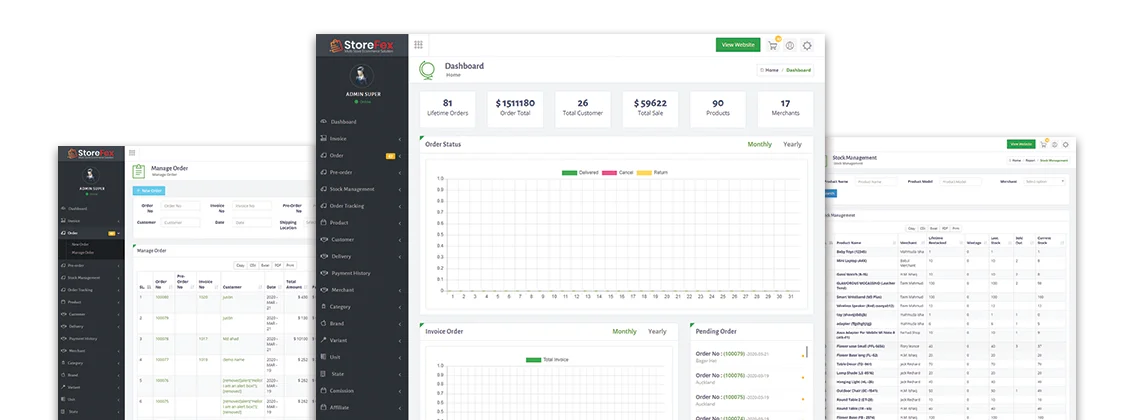The image size is (1140, 420).
Task: Toggle the Delivered legend swatch in Order Status
Action: click(569, 173)
